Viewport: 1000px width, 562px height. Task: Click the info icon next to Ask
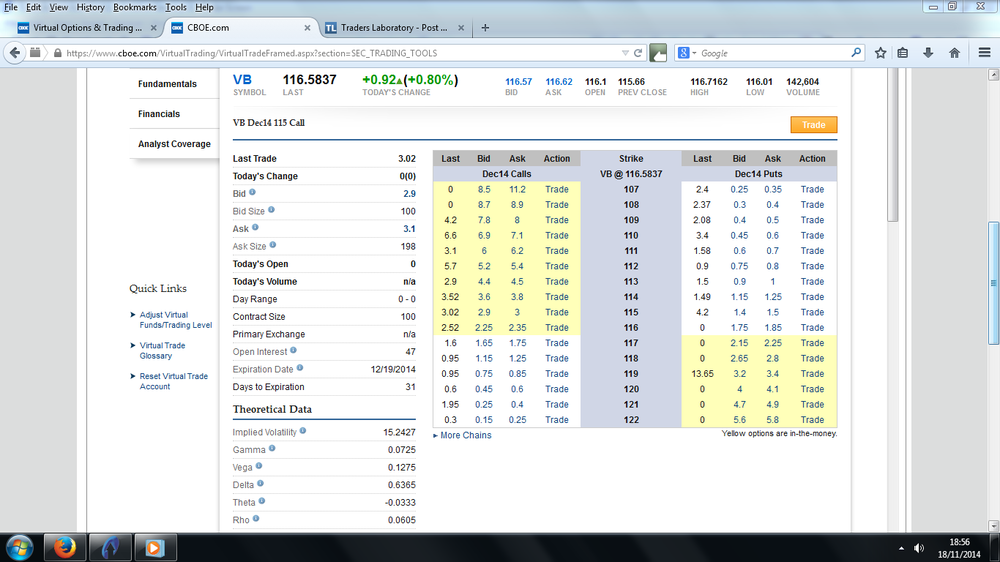255,227
